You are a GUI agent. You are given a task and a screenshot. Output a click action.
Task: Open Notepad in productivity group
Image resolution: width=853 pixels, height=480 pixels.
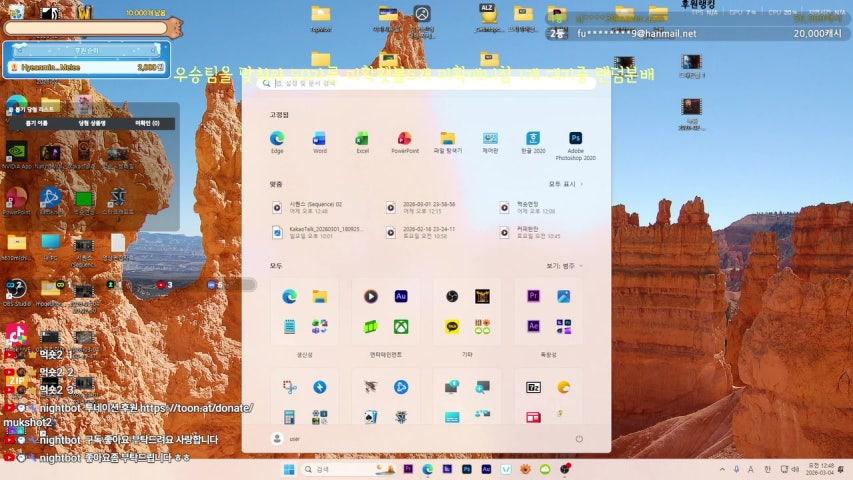(289, 327)
